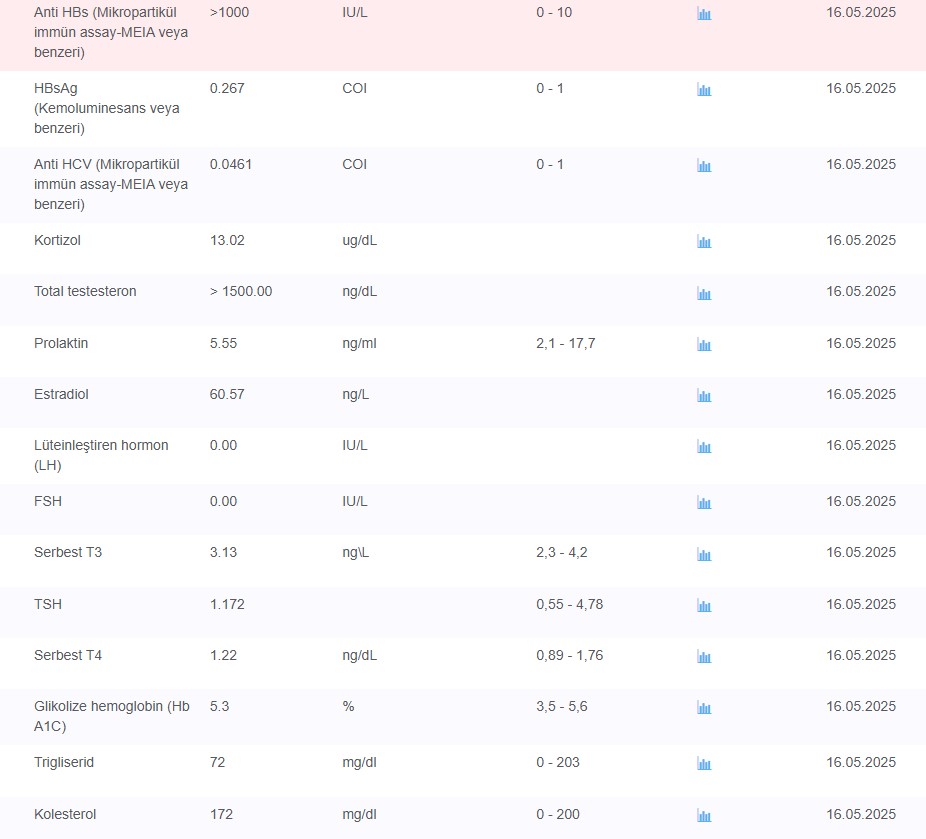Open Serbest T3 graph icon
This screenshot has height=839, width=926.
704,554
